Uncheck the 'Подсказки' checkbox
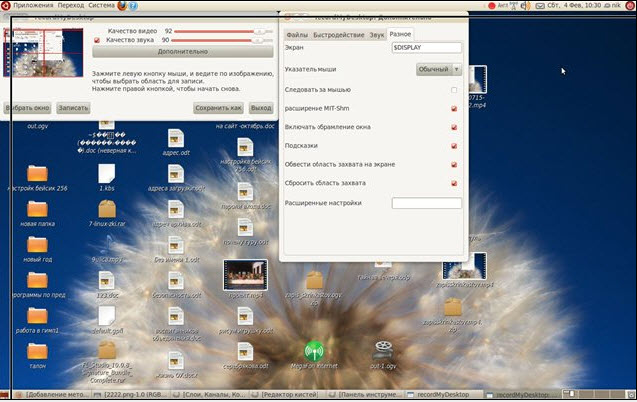The width and height of the screenshot is (637, 402). pyautogui.click(x=454, y=146)
